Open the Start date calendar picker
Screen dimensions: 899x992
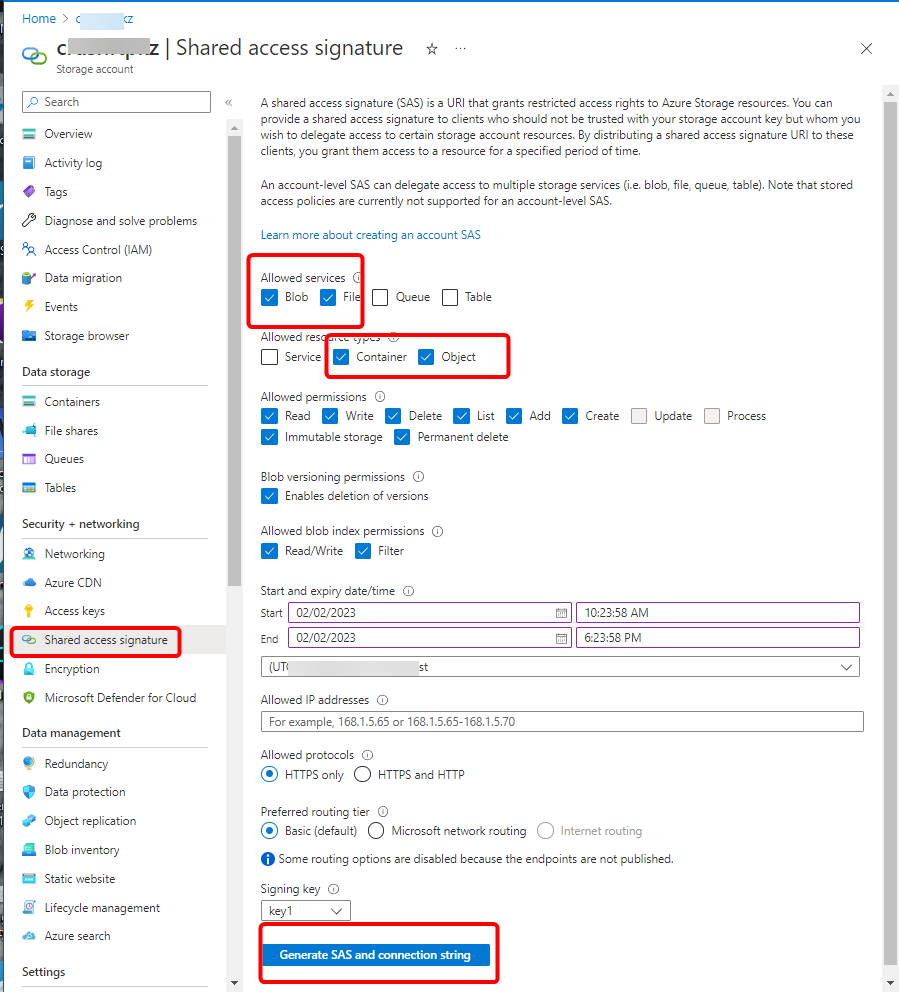point(561,613)
